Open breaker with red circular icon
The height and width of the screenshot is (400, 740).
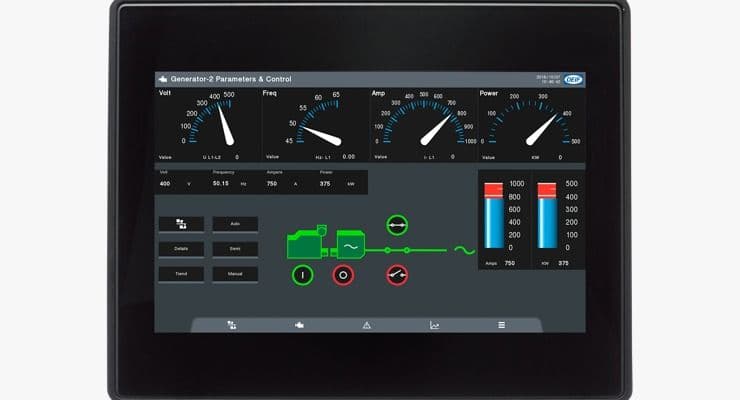click(397, 275)
